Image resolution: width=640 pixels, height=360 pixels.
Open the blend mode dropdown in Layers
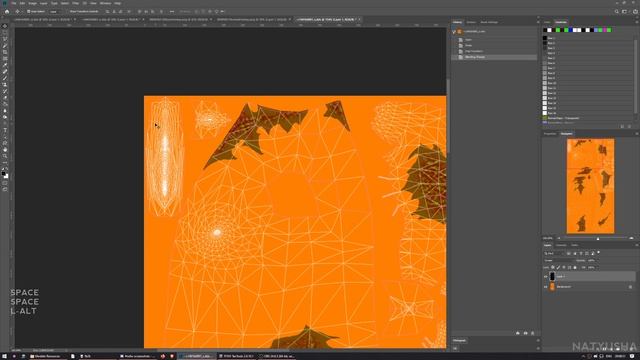pyautogui.click(x=558, y=260)
